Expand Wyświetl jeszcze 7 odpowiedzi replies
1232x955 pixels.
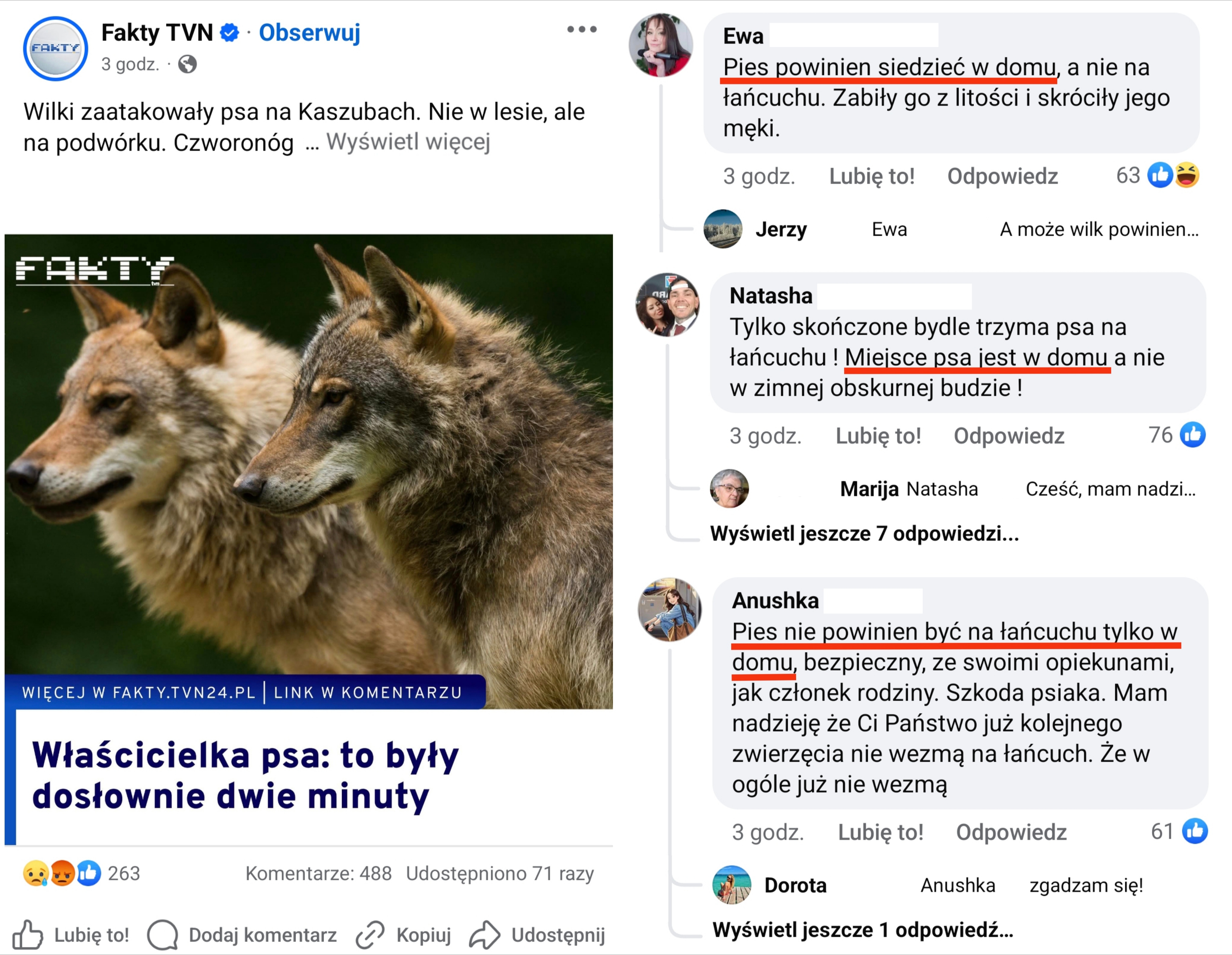coord(864,533)
